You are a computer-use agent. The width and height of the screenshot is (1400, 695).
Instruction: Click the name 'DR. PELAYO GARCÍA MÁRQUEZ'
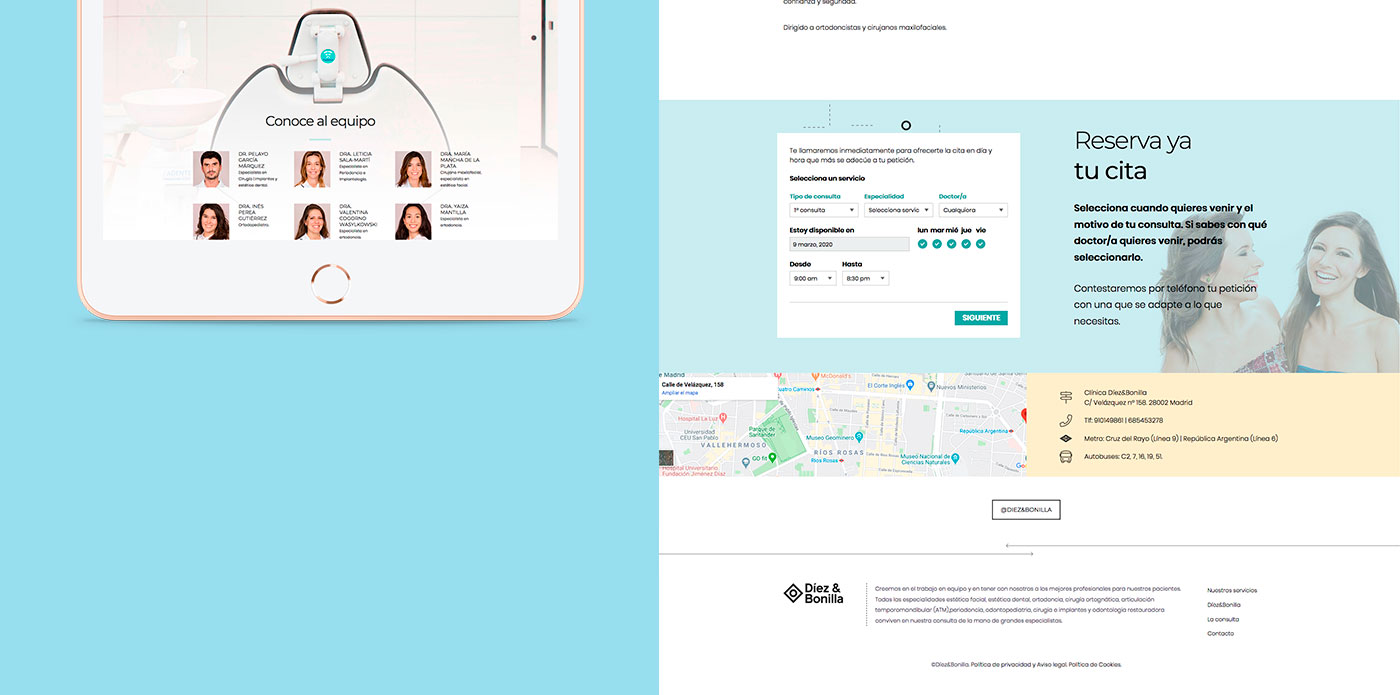coord(253,160)
